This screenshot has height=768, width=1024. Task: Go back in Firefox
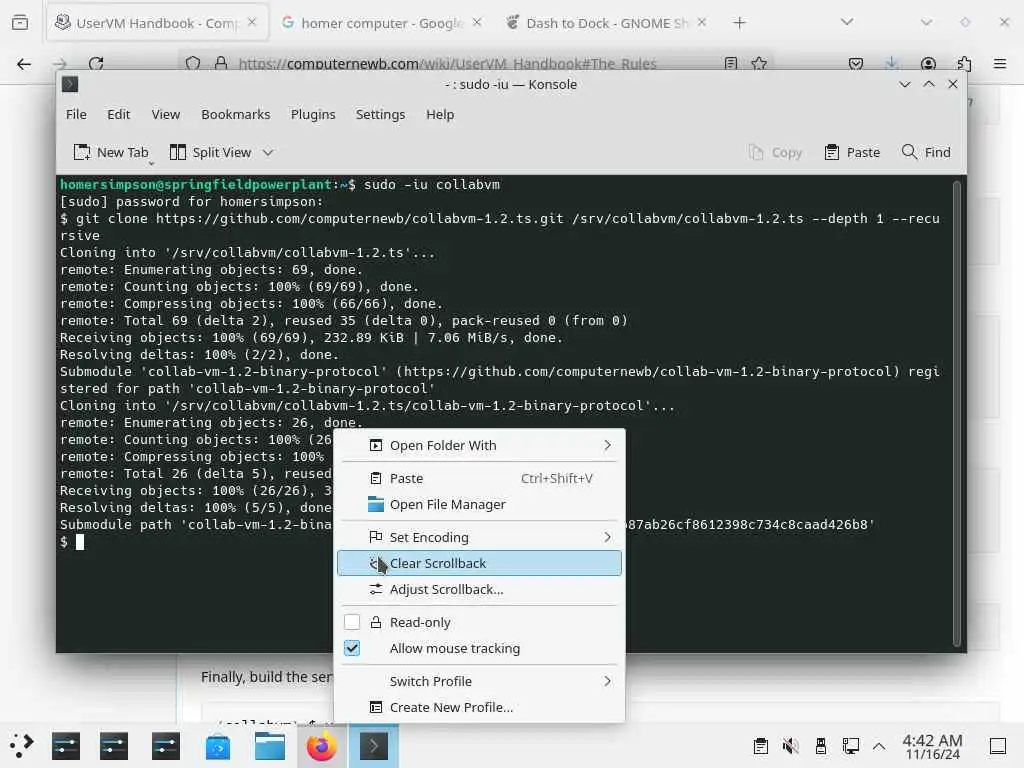[24, 63]
